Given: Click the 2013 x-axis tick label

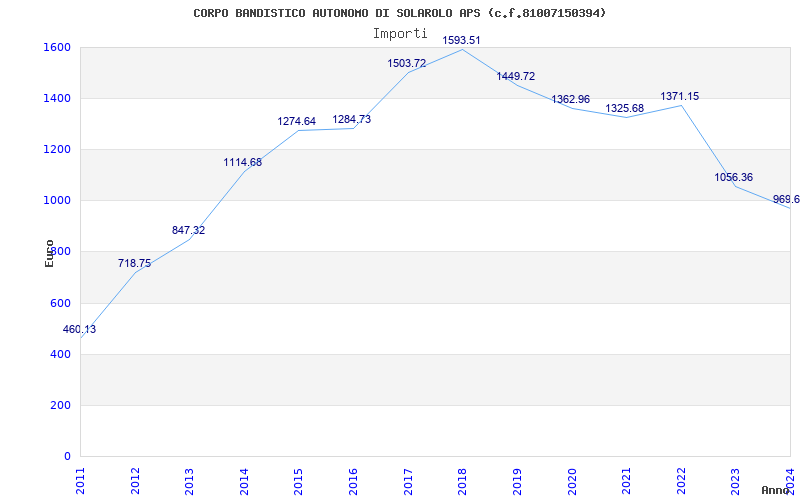Looking at the screenshot, I should [189, 481].
